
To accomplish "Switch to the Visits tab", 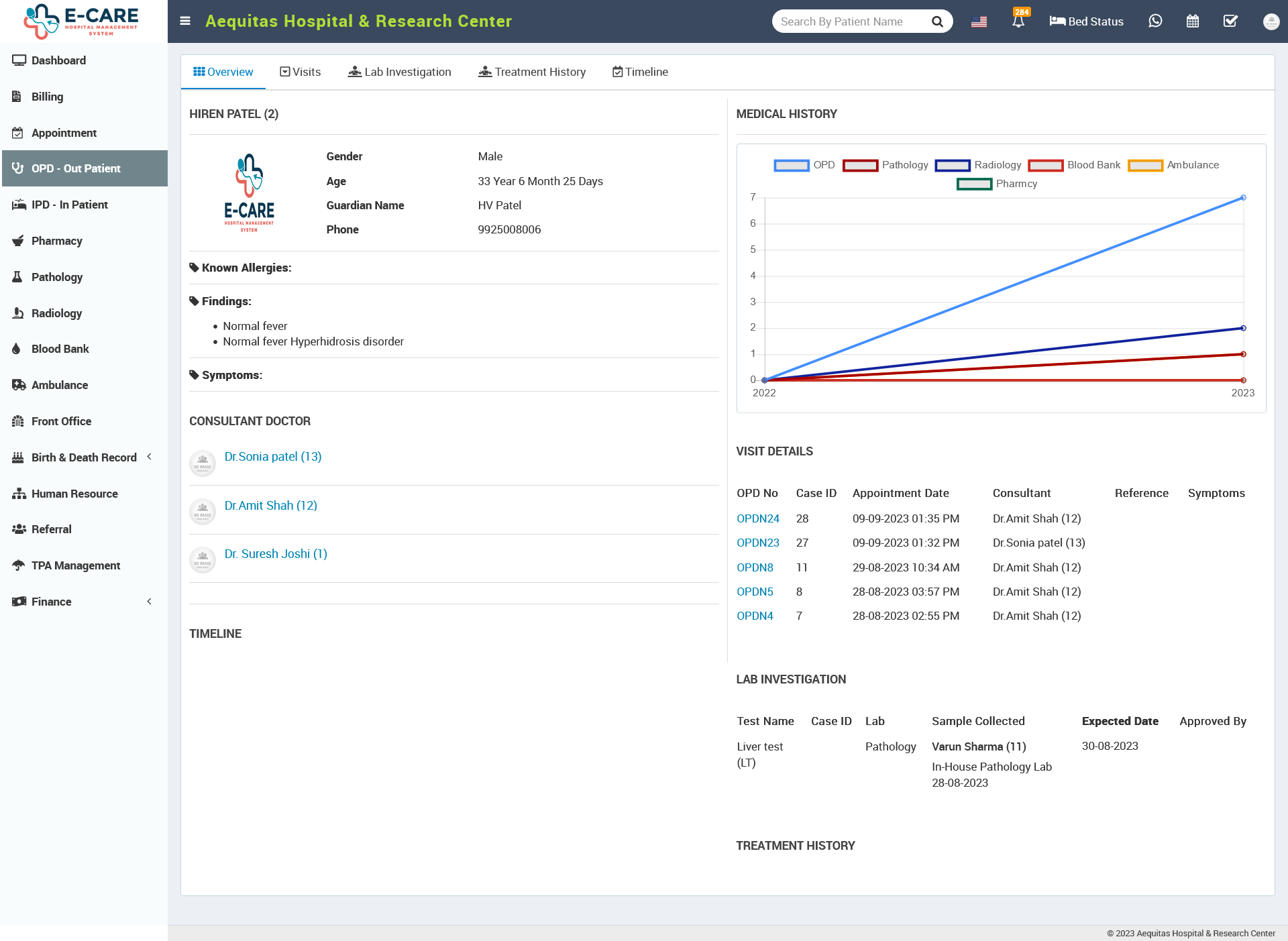I will pos(300,72).
